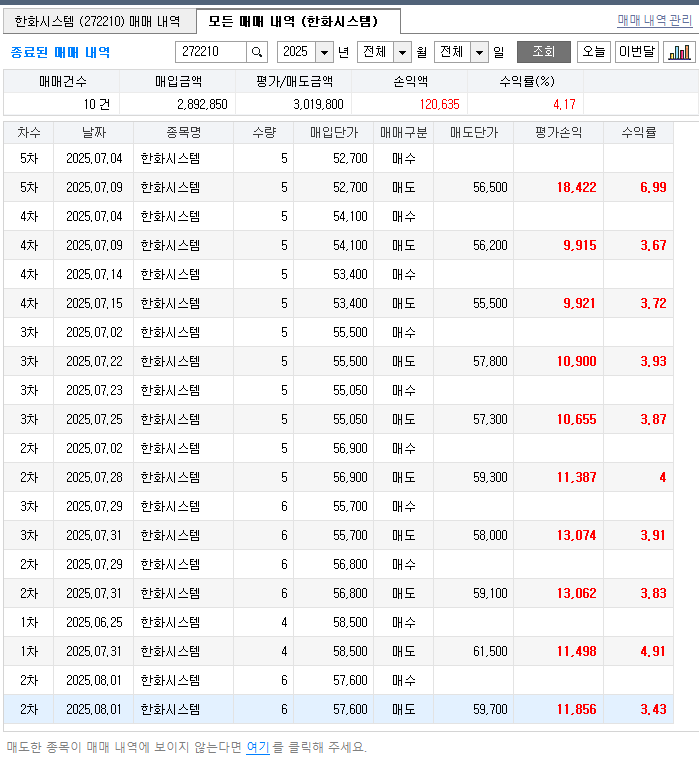Click the 수량 column header
The height and width of the screenshot is (757, 699).
[x=264, y=132]
